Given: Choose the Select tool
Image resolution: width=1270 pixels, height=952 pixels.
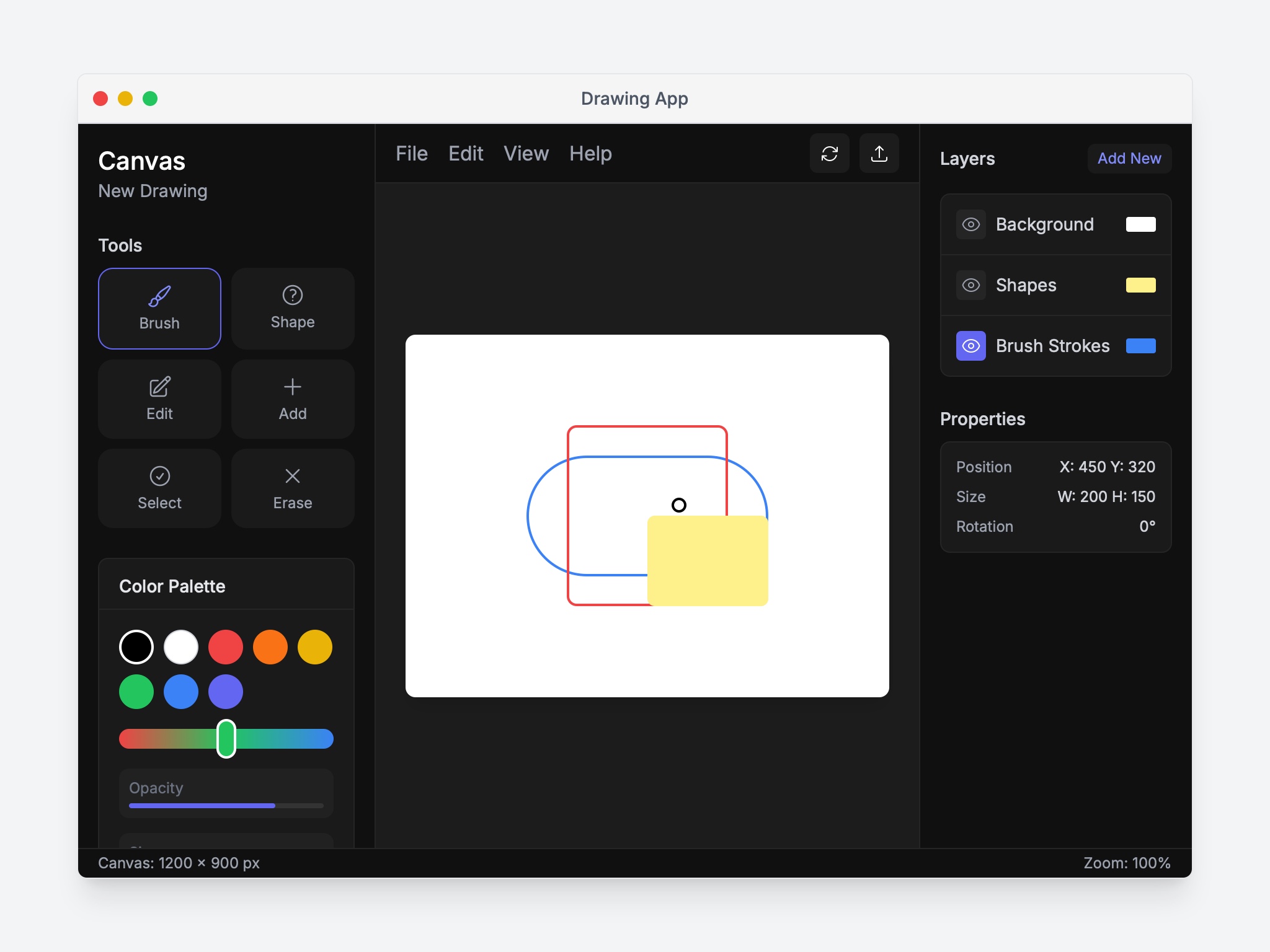Looking at the screenshot, I should coord(159,488).
